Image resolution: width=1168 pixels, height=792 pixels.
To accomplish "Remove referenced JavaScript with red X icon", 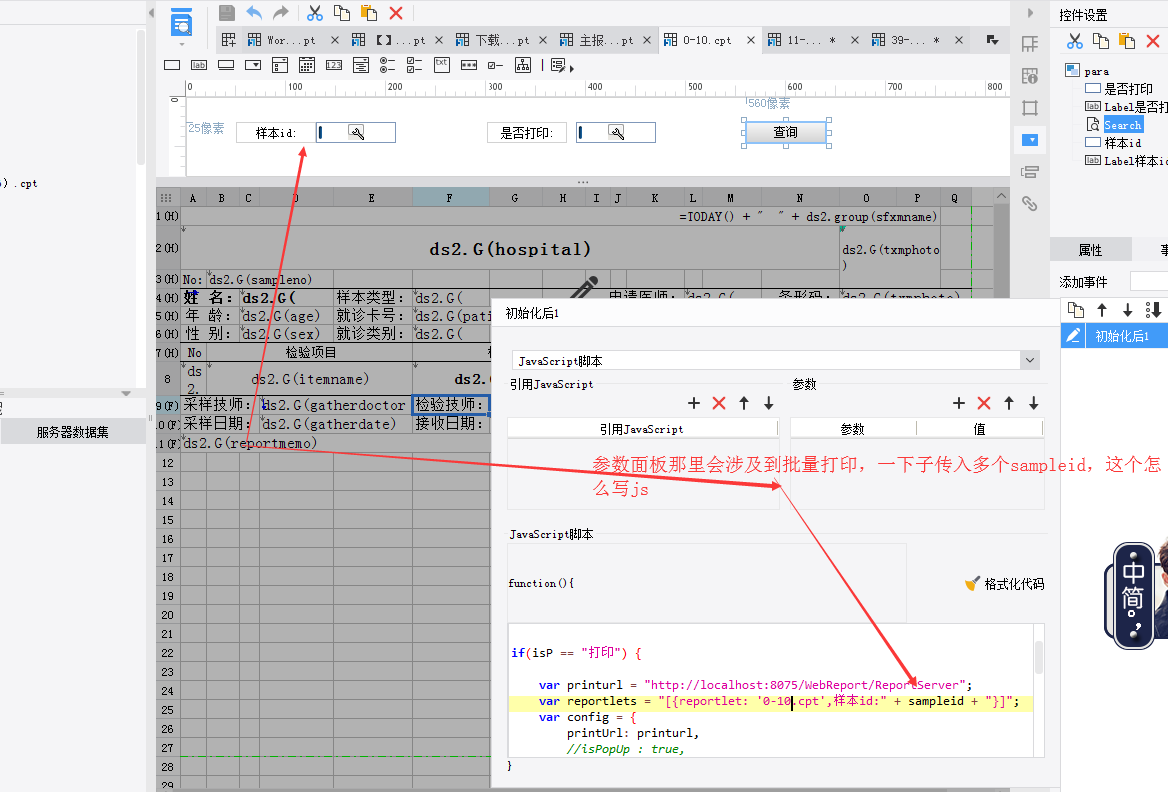I will tap(718, 403).
